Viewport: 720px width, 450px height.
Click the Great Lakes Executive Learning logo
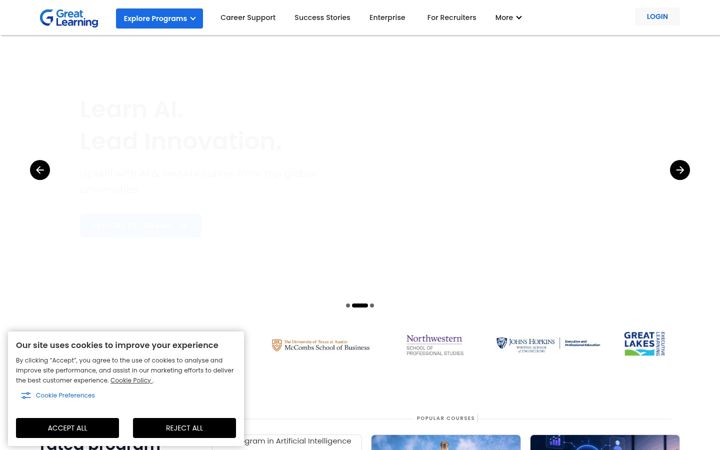pyautogui.click(x=645, y=343)
